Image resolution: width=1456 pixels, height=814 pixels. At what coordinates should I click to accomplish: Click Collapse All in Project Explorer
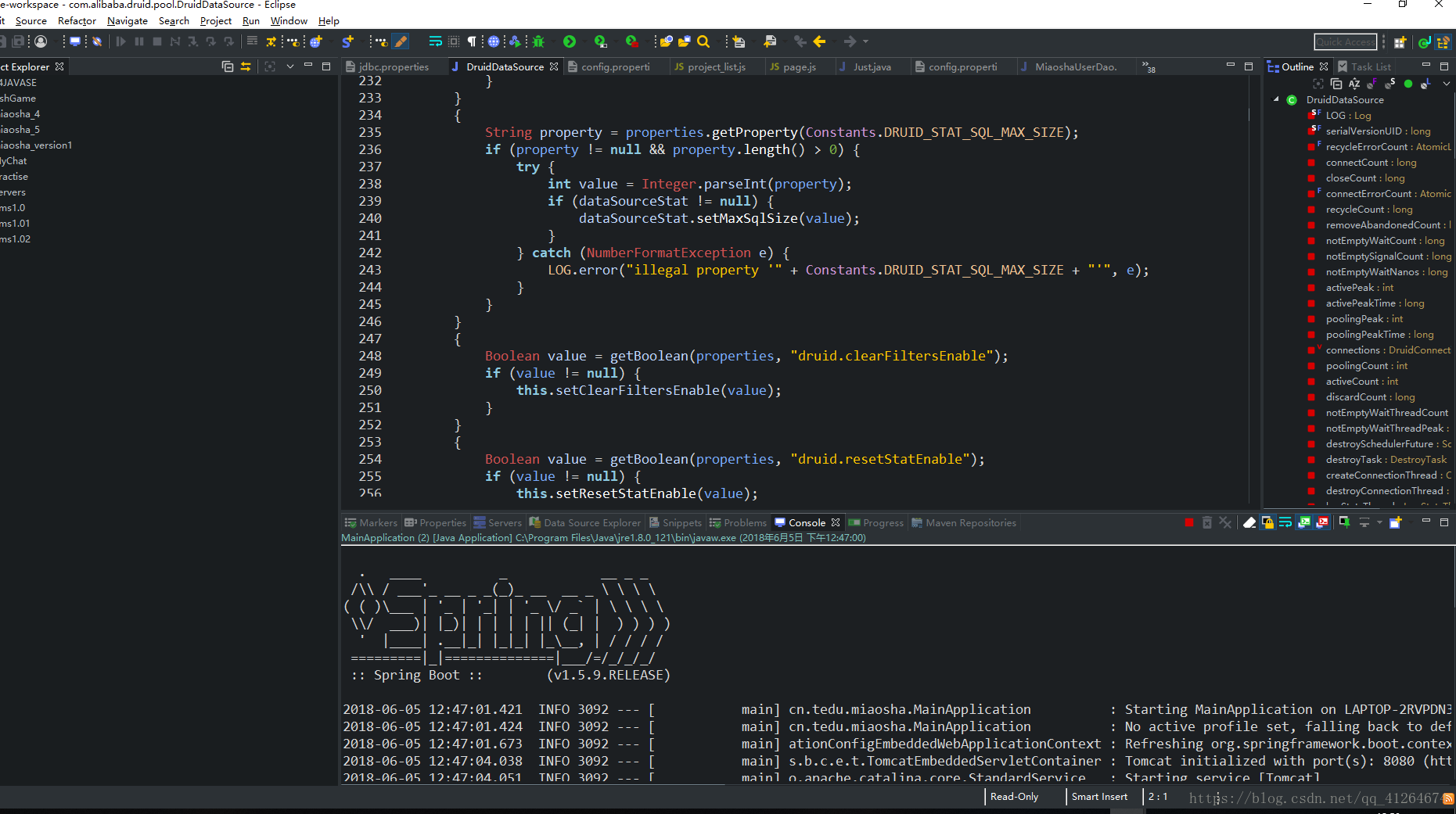(x=228, y=66)
